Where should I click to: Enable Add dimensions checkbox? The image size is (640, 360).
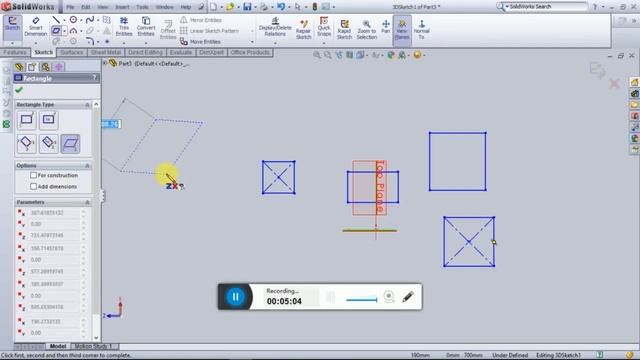point(33,187)
